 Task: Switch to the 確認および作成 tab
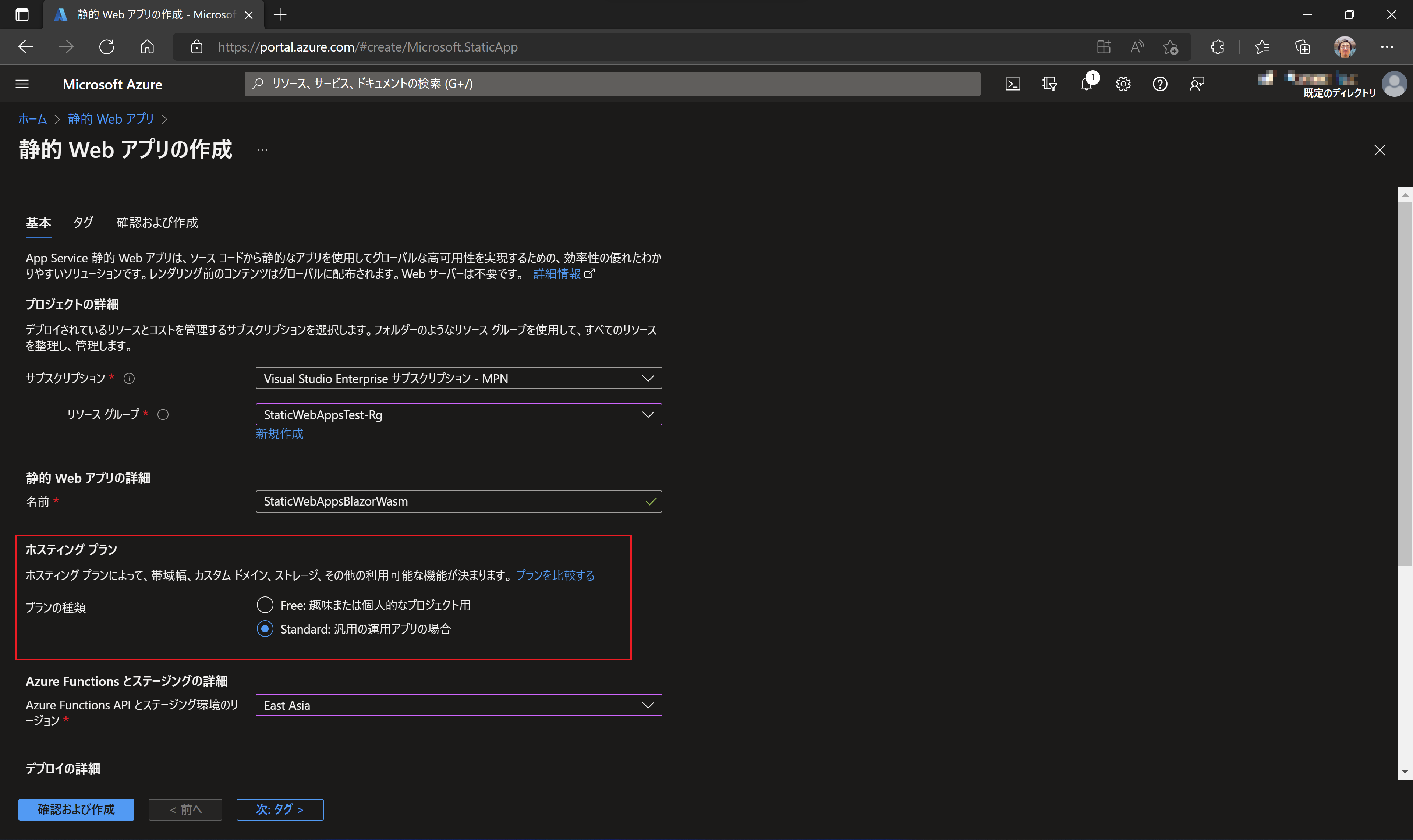click(157, 223)
